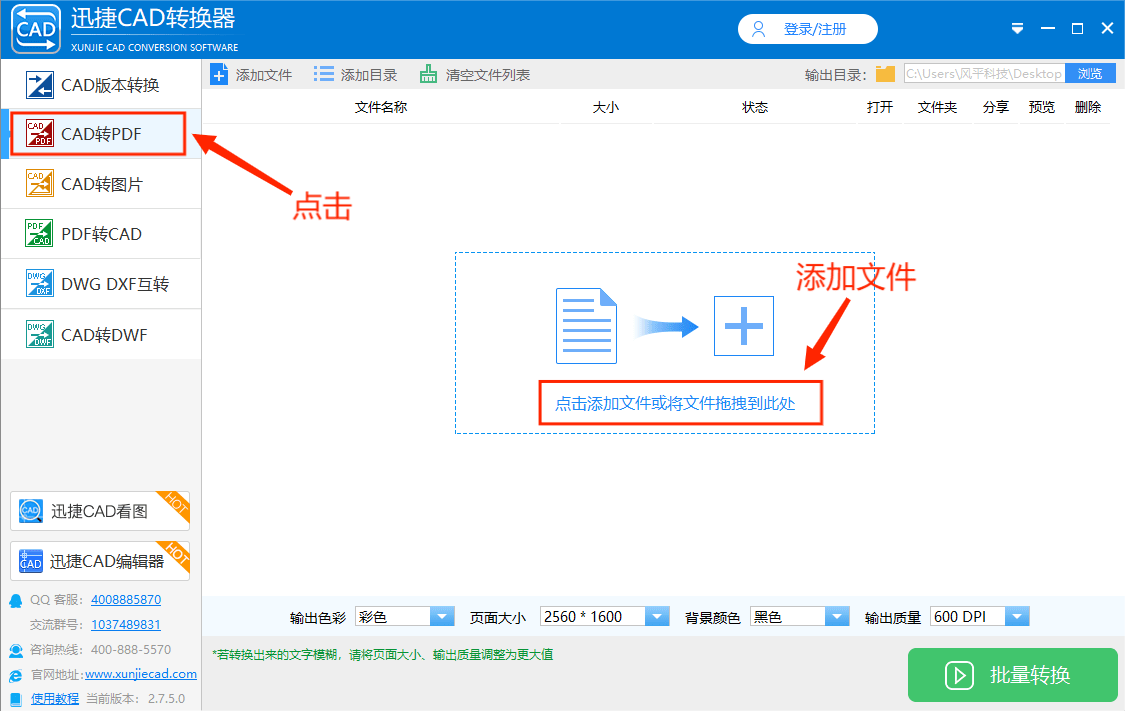Click the CAD to image icon

tap(39, 184)
